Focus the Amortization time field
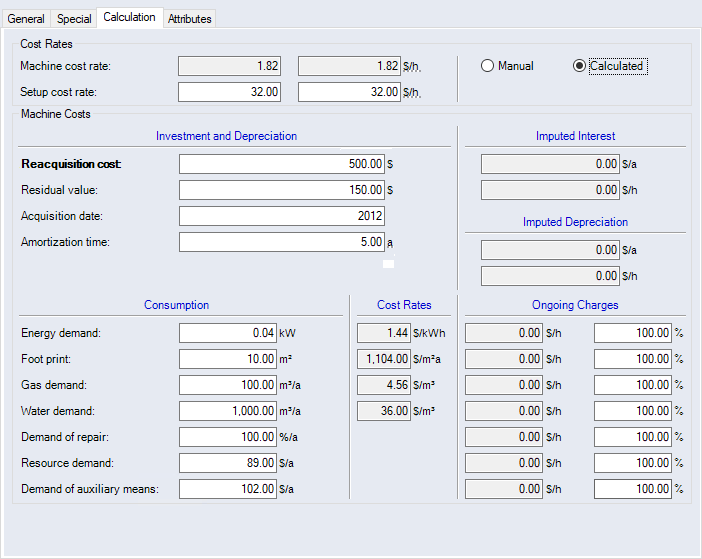 [x=282, y=242]
